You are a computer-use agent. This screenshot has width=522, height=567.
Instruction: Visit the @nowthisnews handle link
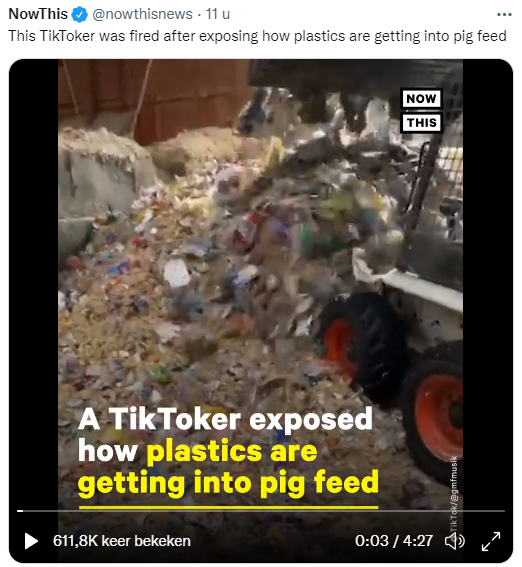(142, 14)
